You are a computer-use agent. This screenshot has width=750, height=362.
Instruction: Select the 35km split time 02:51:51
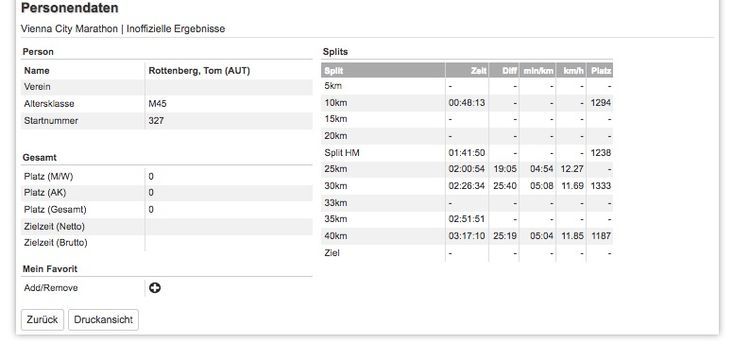tap(466, 219)
